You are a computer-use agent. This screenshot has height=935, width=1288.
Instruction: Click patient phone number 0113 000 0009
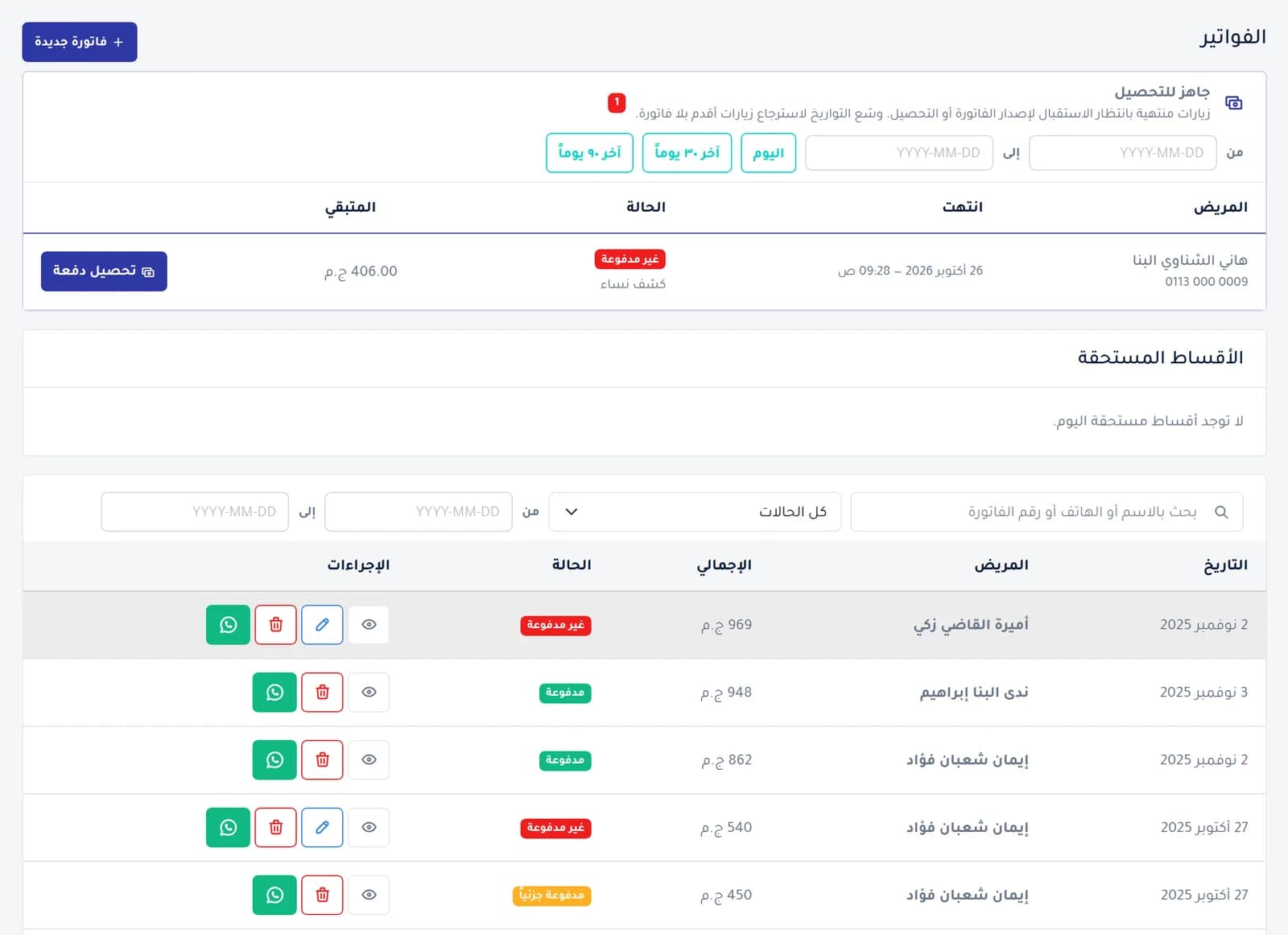(x=1206, y=282)
